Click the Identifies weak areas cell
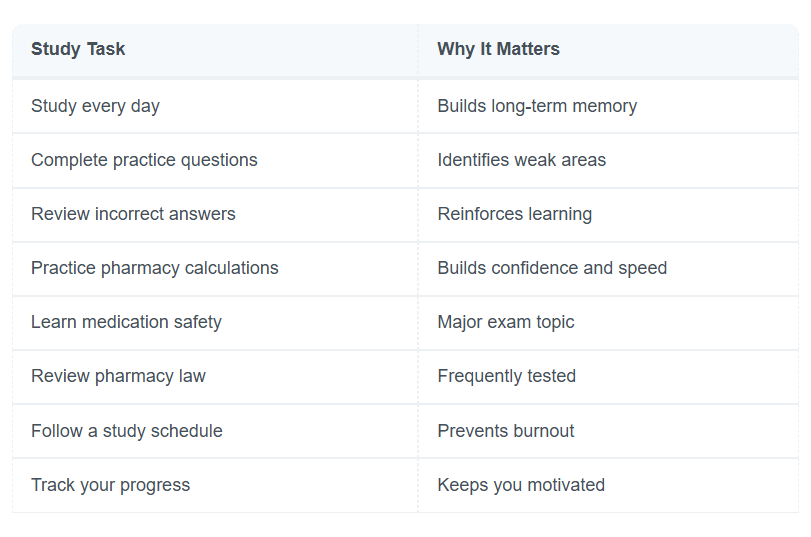811x537 pixels. 608,160
